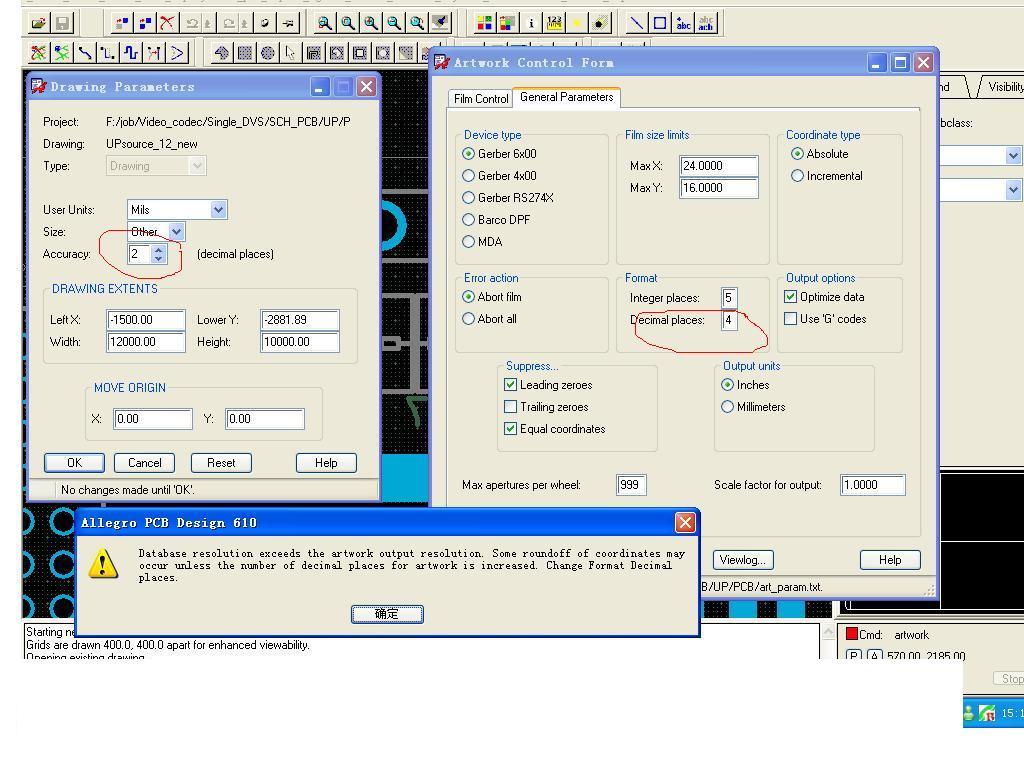
Task: Select the Text Edit abc icon
Action: pos(706,24)
